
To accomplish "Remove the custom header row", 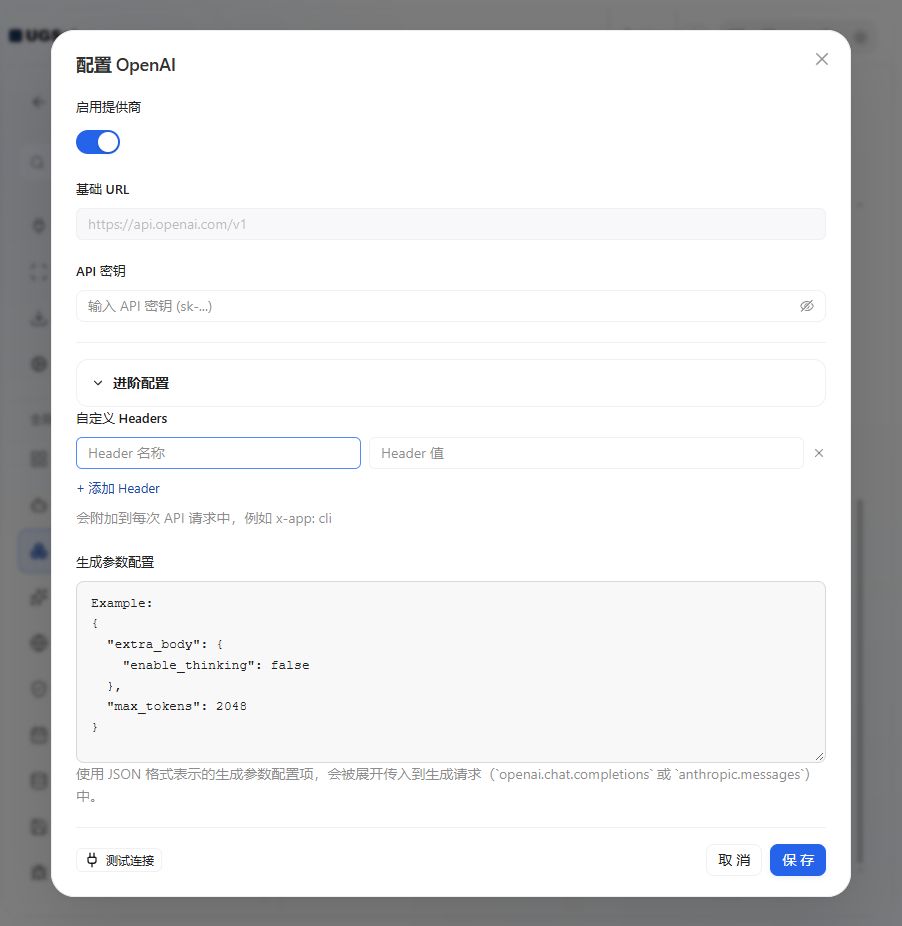I will click(x=819, y=453).
